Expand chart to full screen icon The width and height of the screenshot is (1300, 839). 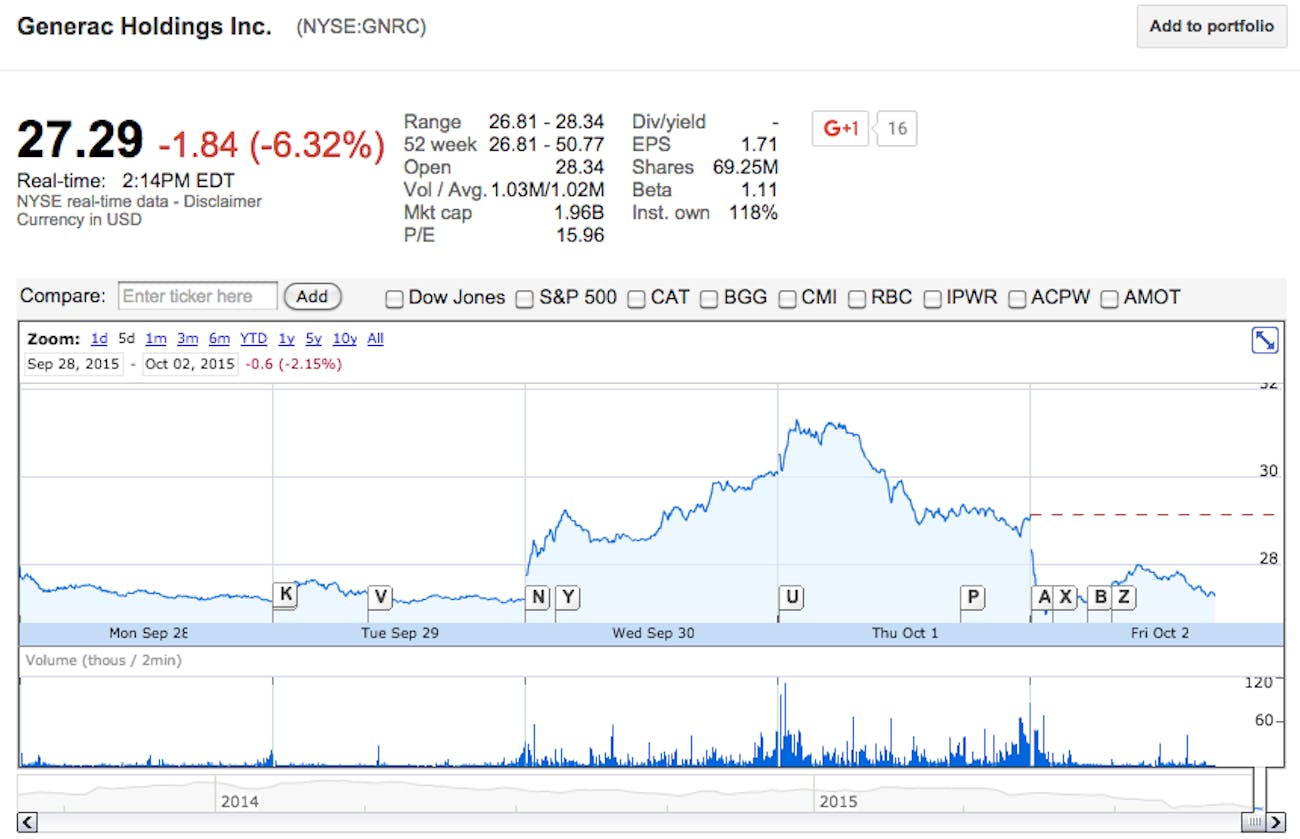tap(1265, 341)
